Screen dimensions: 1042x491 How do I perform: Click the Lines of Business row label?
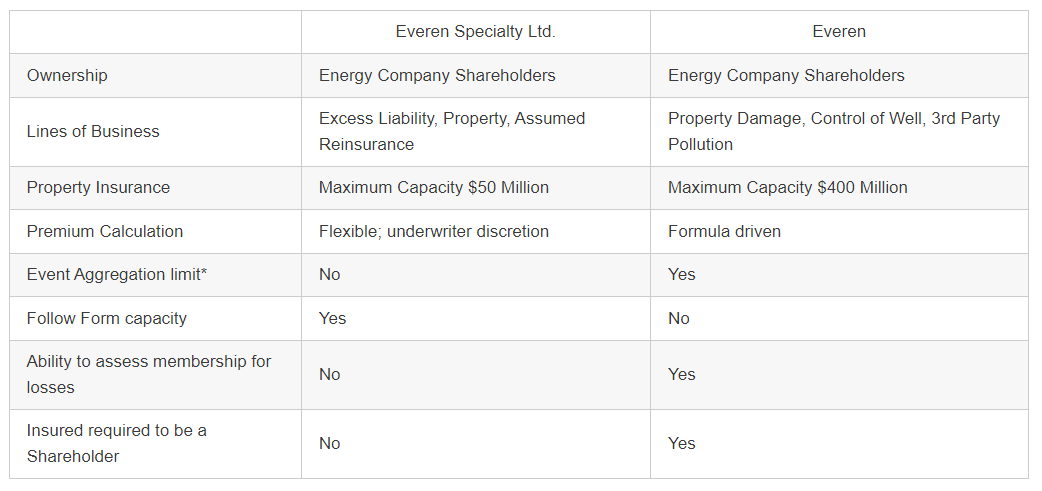point(93,132)
